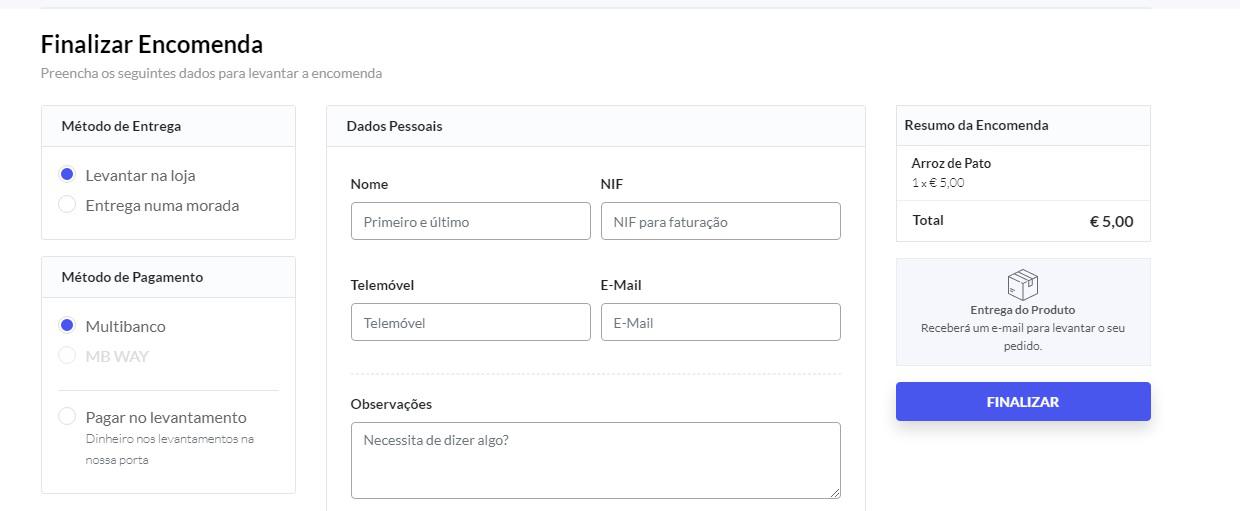
Task: Click the 'Finalizar Encomenda' heading
Action: click(x=152, y=44)
